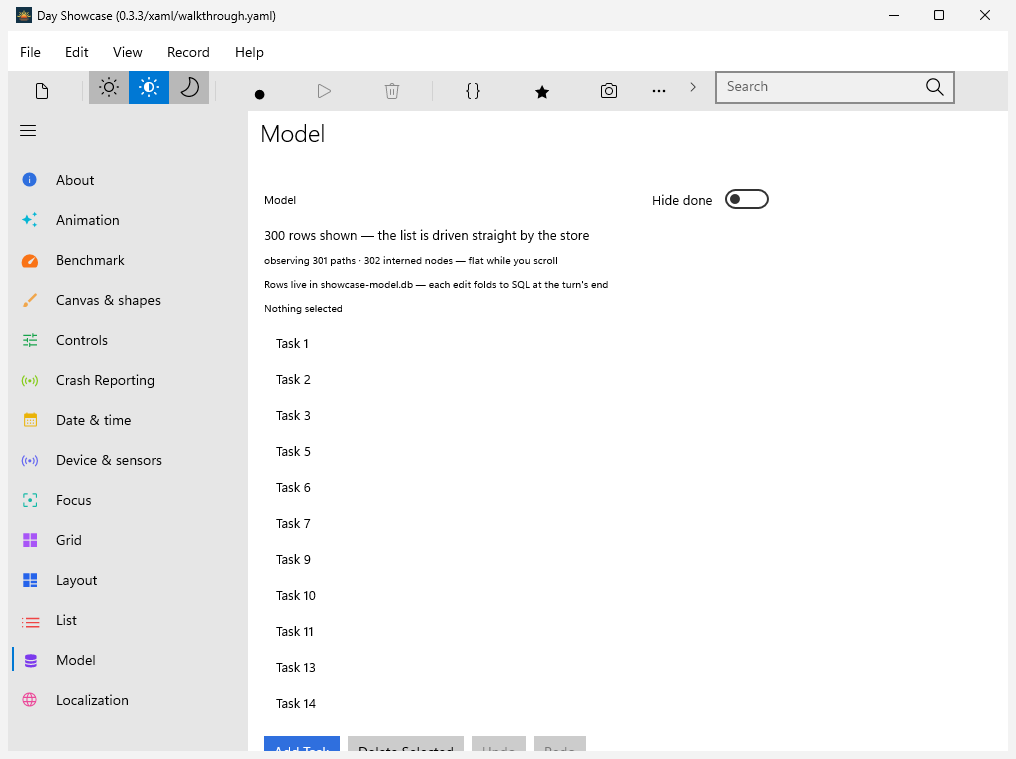This screenshot has width=1016, height=759.
Task: Open the three-dots more options
Action: pyautogui.click(x=659, y=91)
